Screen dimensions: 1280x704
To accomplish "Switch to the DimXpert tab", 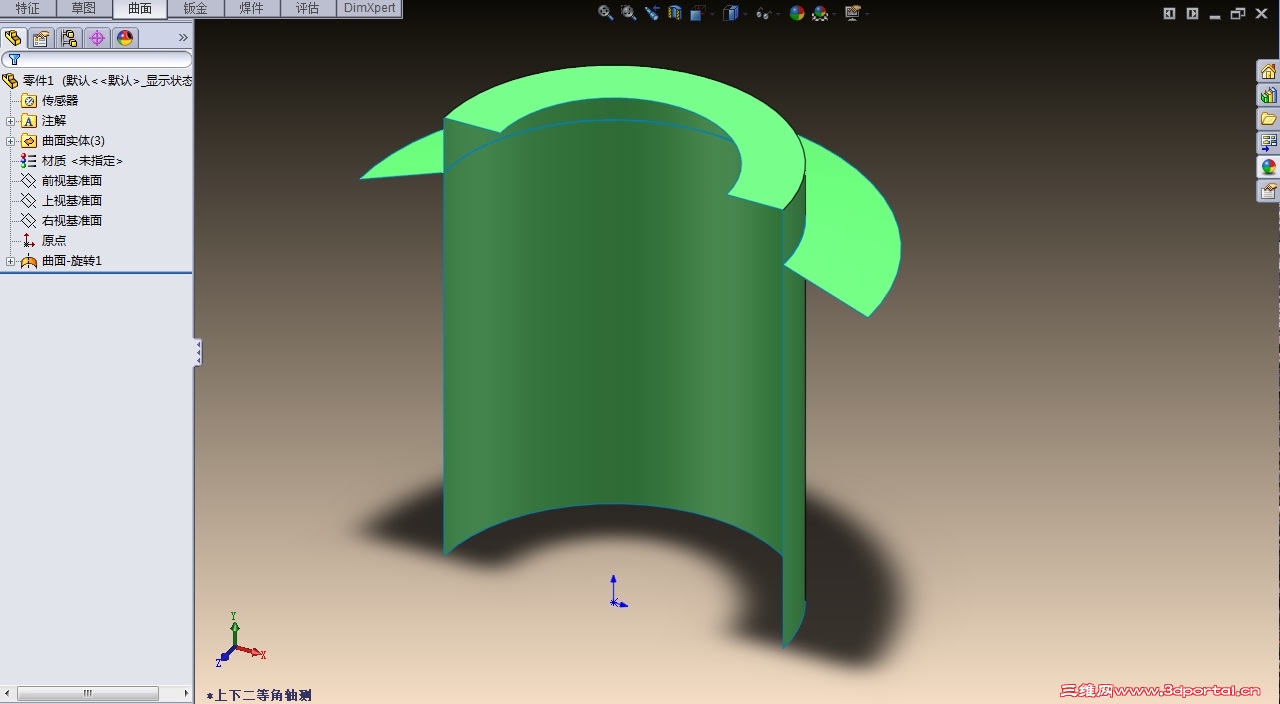I will [369, 9].
